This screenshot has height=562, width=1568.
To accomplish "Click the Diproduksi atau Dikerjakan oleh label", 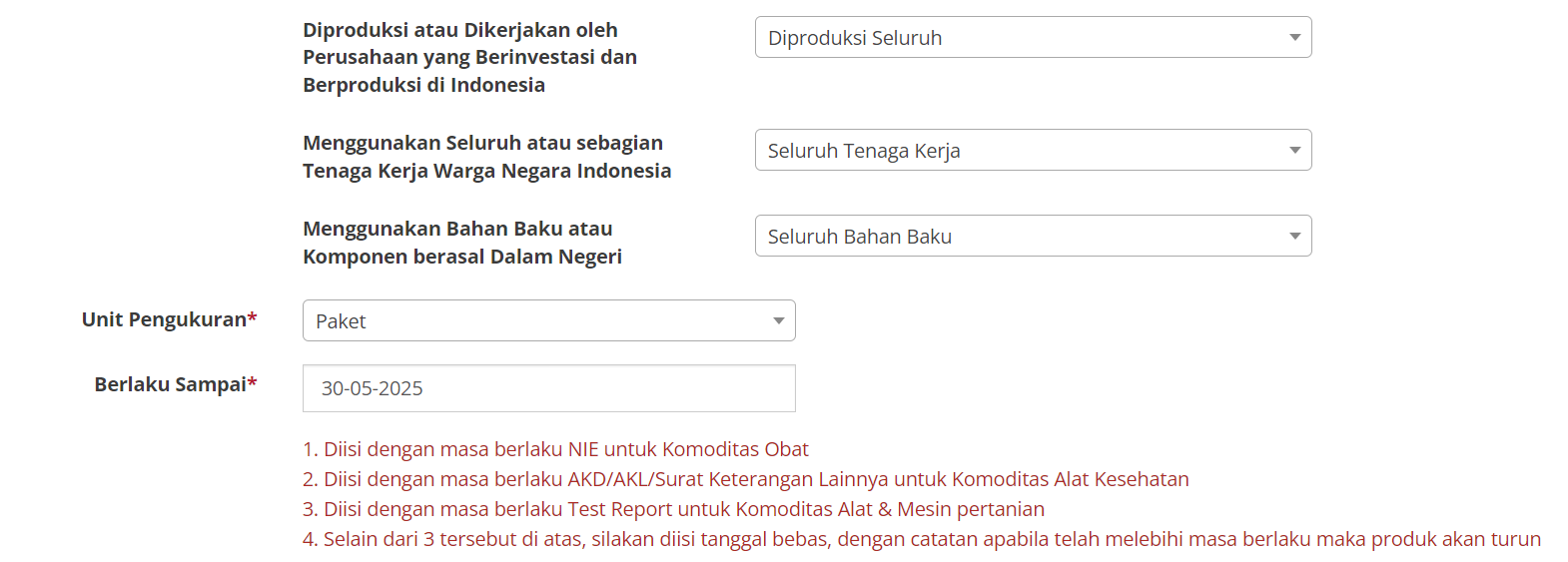I will pos(469,57).
